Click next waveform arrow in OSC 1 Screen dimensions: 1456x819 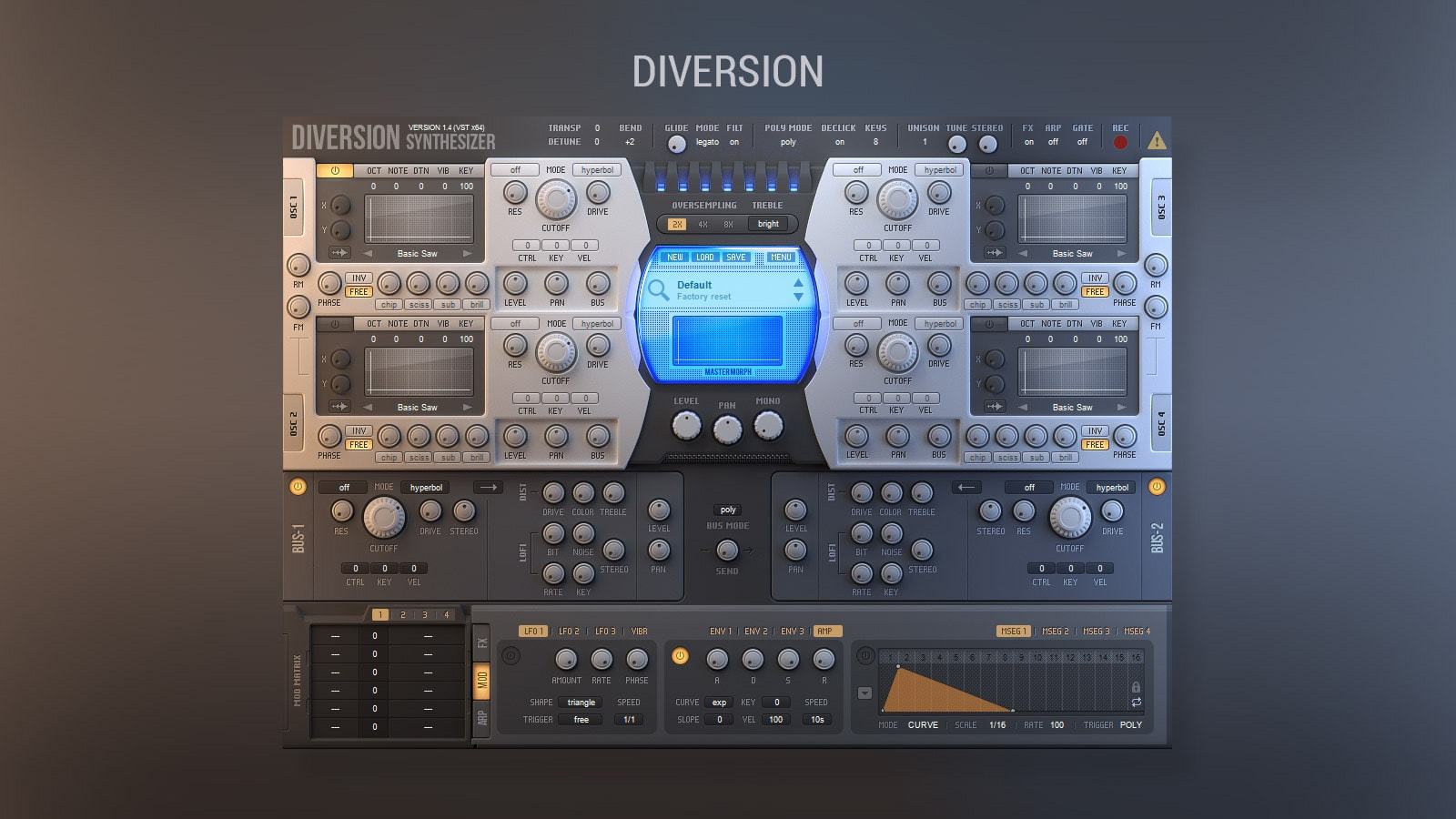tap(467, 254)
